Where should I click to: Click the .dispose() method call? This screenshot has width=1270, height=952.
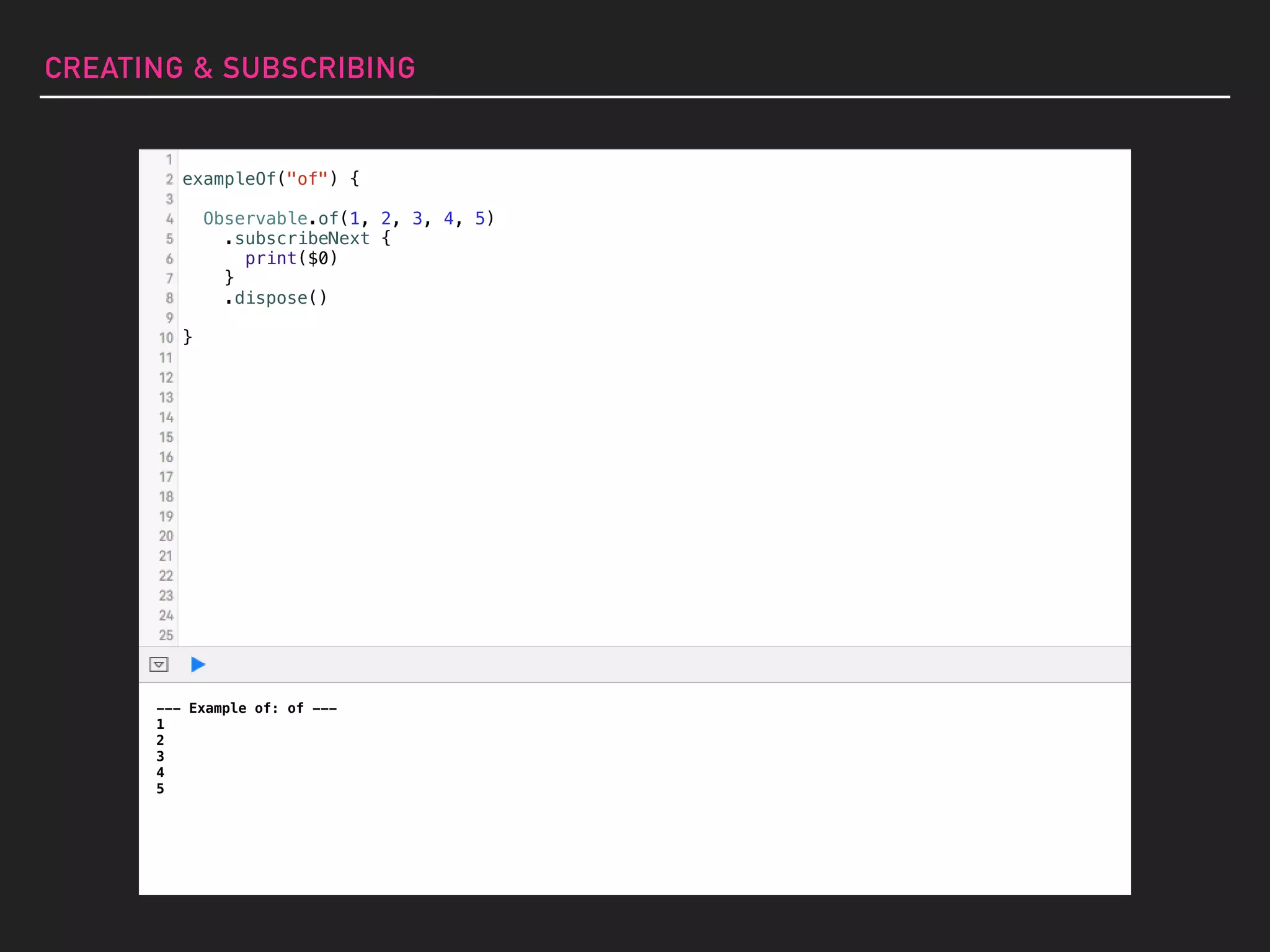pyautogui.click(x=276, y=298)
